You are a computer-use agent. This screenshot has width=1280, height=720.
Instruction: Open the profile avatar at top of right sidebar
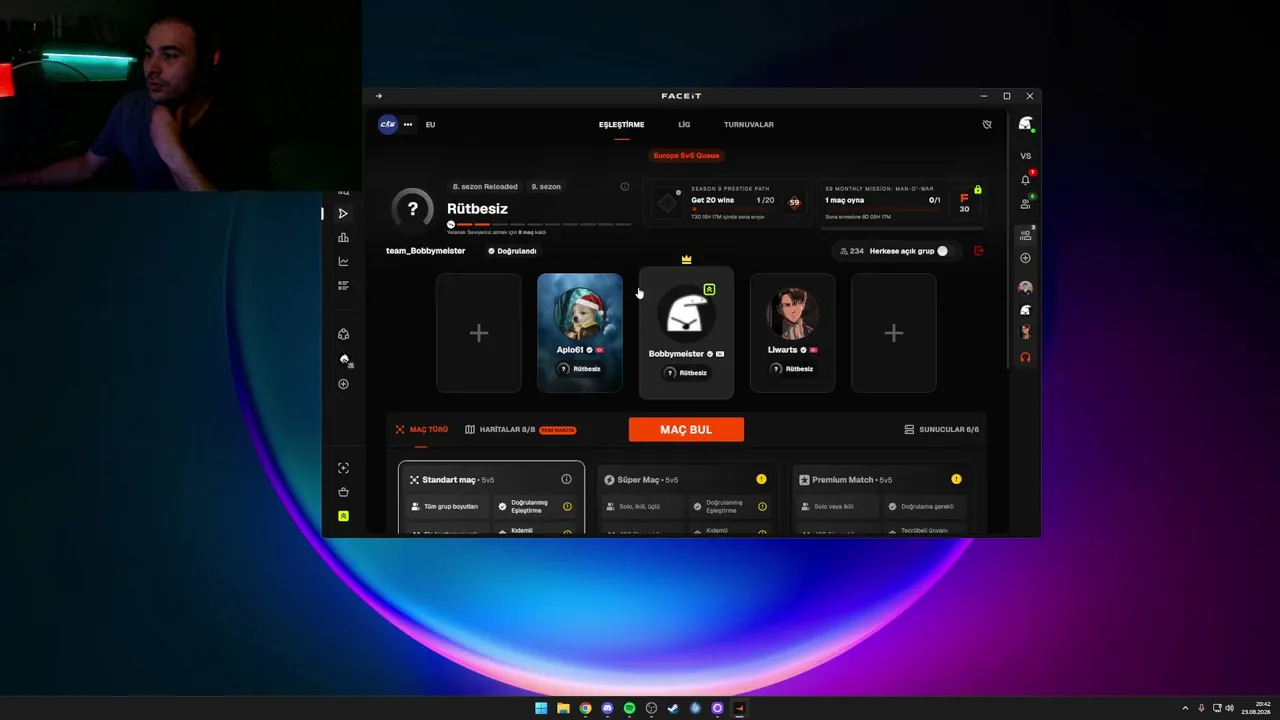[1025, 124]
